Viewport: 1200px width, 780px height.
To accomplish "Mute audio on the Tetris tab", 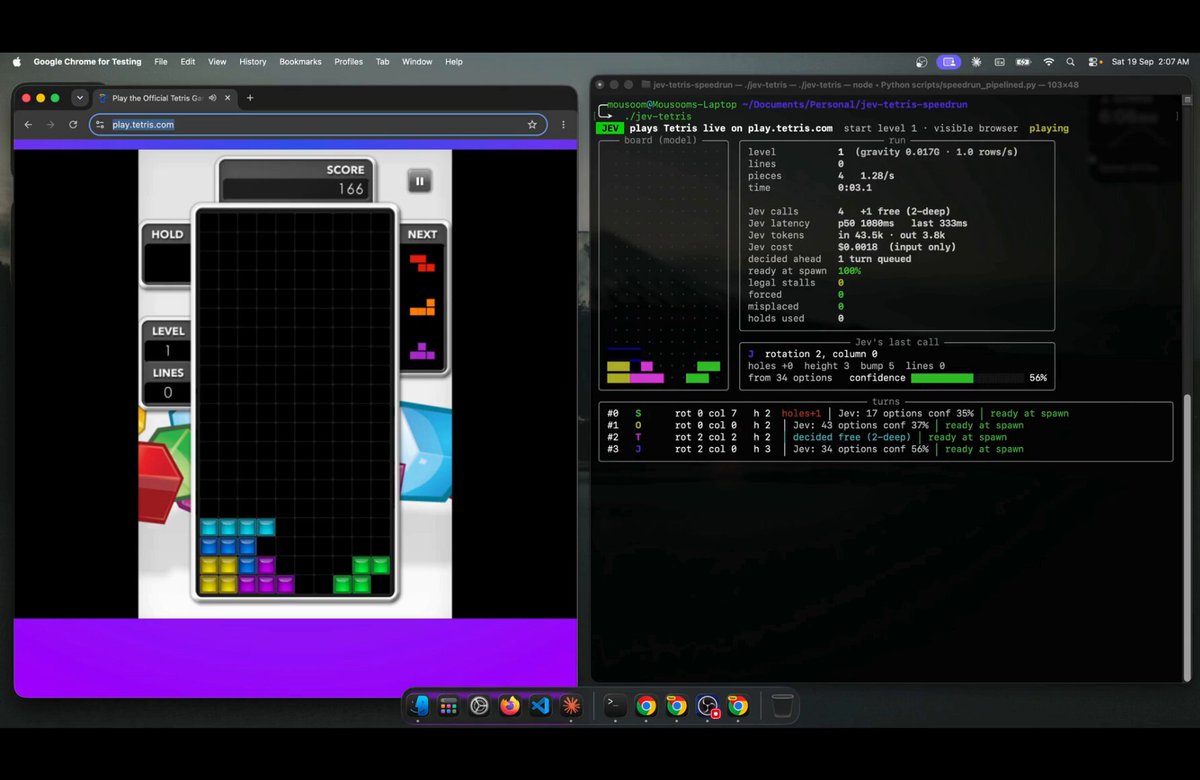I will 213,98.
